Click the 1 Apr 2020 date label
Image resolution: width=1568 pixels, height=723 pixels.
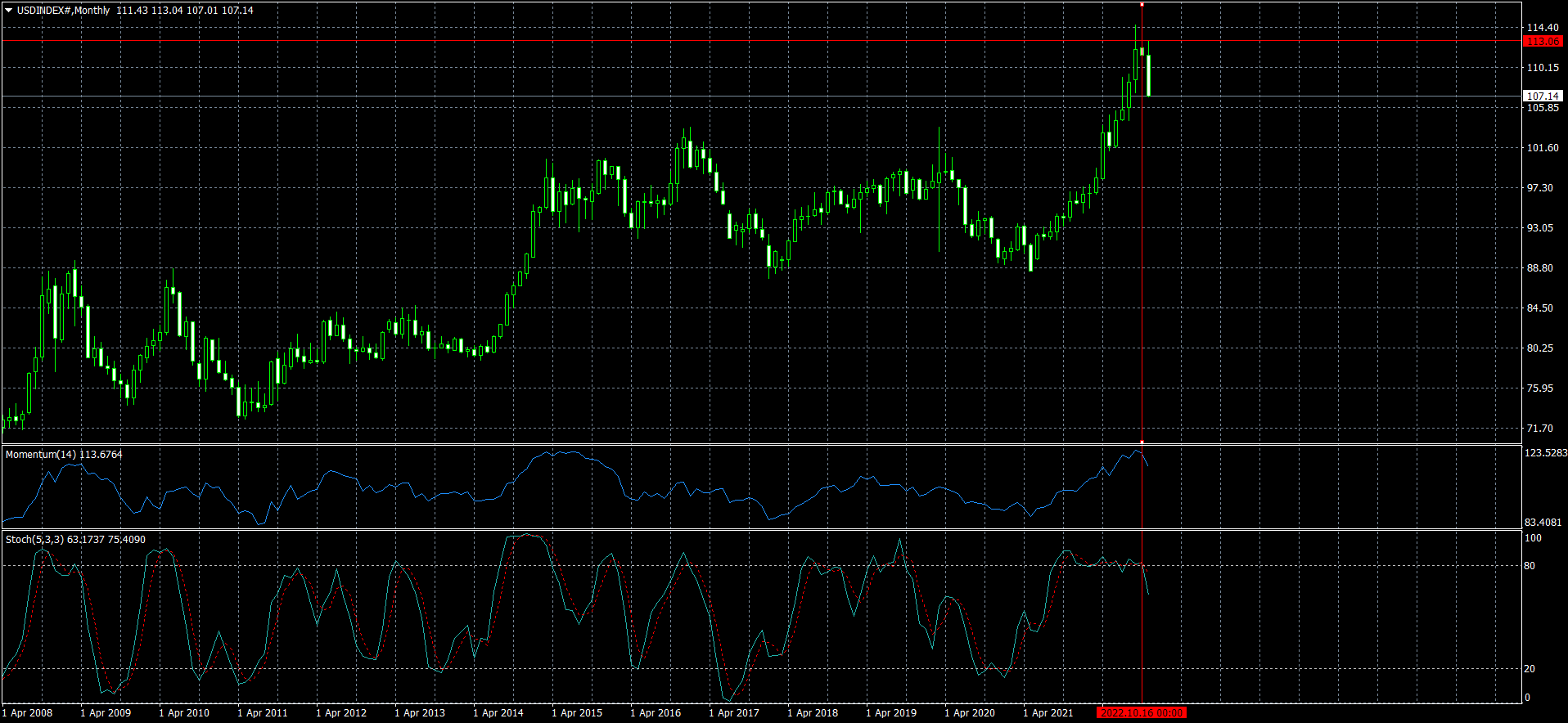(x=970, y=713)
